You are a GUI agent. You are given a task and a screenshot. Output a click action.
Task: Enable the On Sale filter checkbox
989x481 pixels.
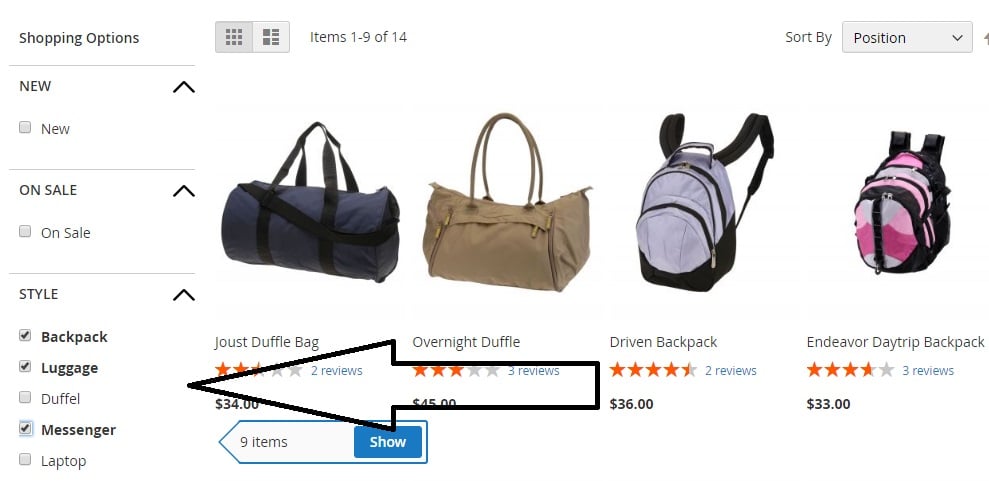point(25,231)
